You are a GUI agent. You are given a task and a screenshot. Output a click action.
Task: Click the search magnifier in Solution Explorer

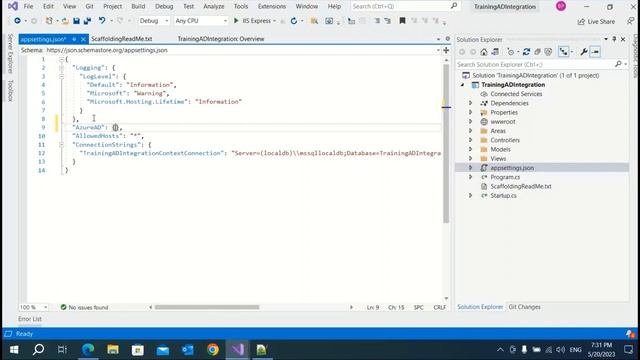618,64
